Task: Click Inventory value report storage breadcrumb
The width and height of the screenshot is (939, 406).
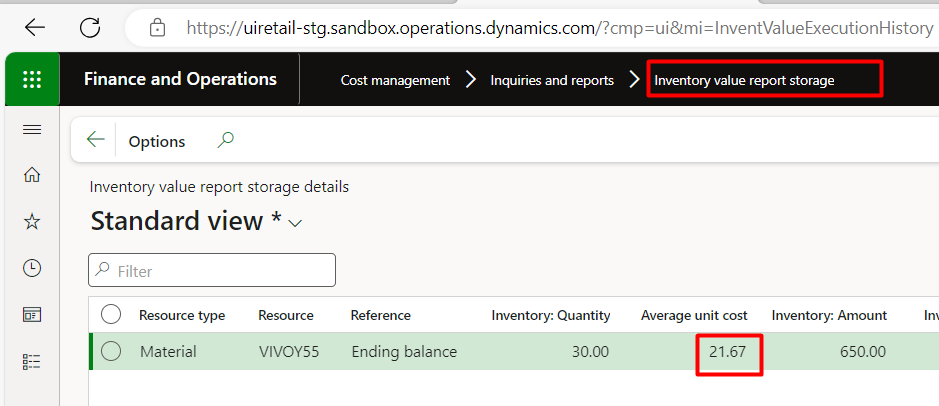Action: pos(744,80)
